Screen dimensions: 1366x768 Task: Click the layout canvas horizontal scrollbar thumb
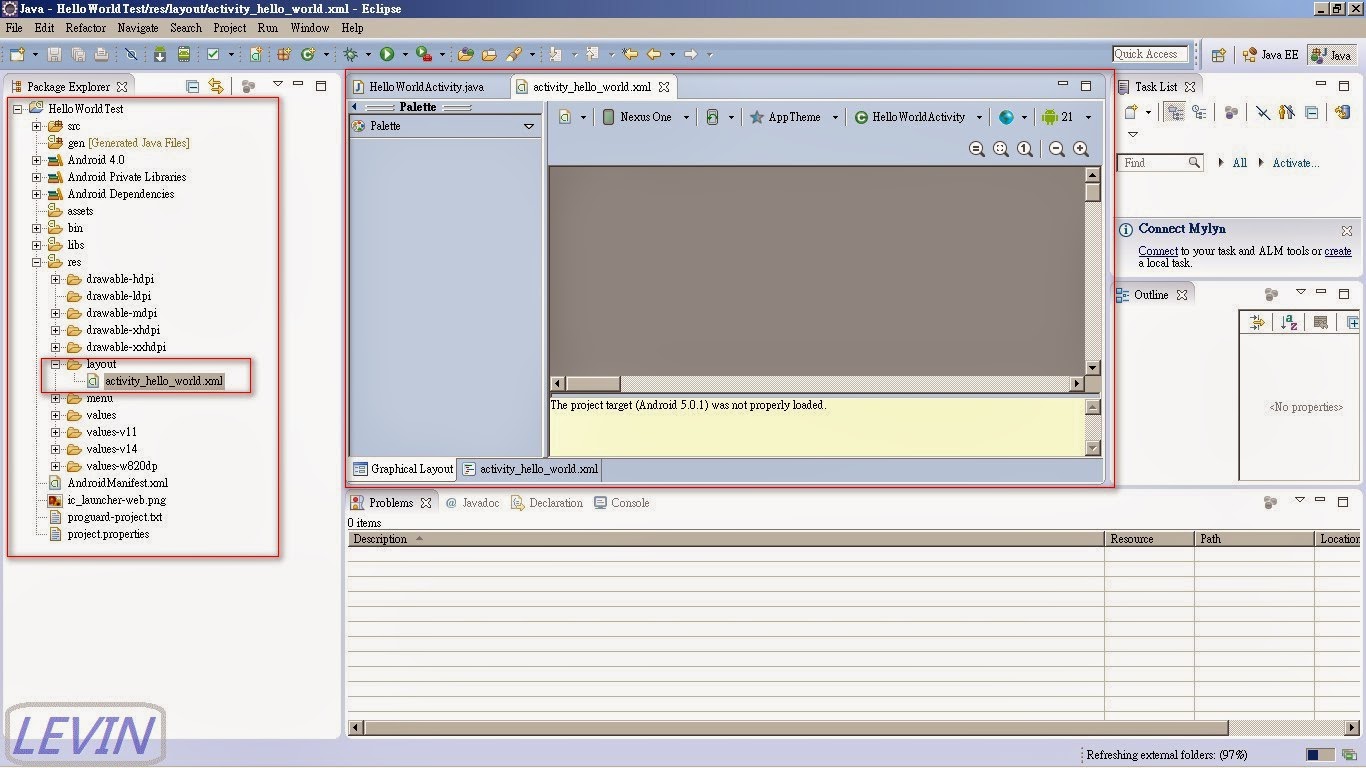tap(594, 384)
